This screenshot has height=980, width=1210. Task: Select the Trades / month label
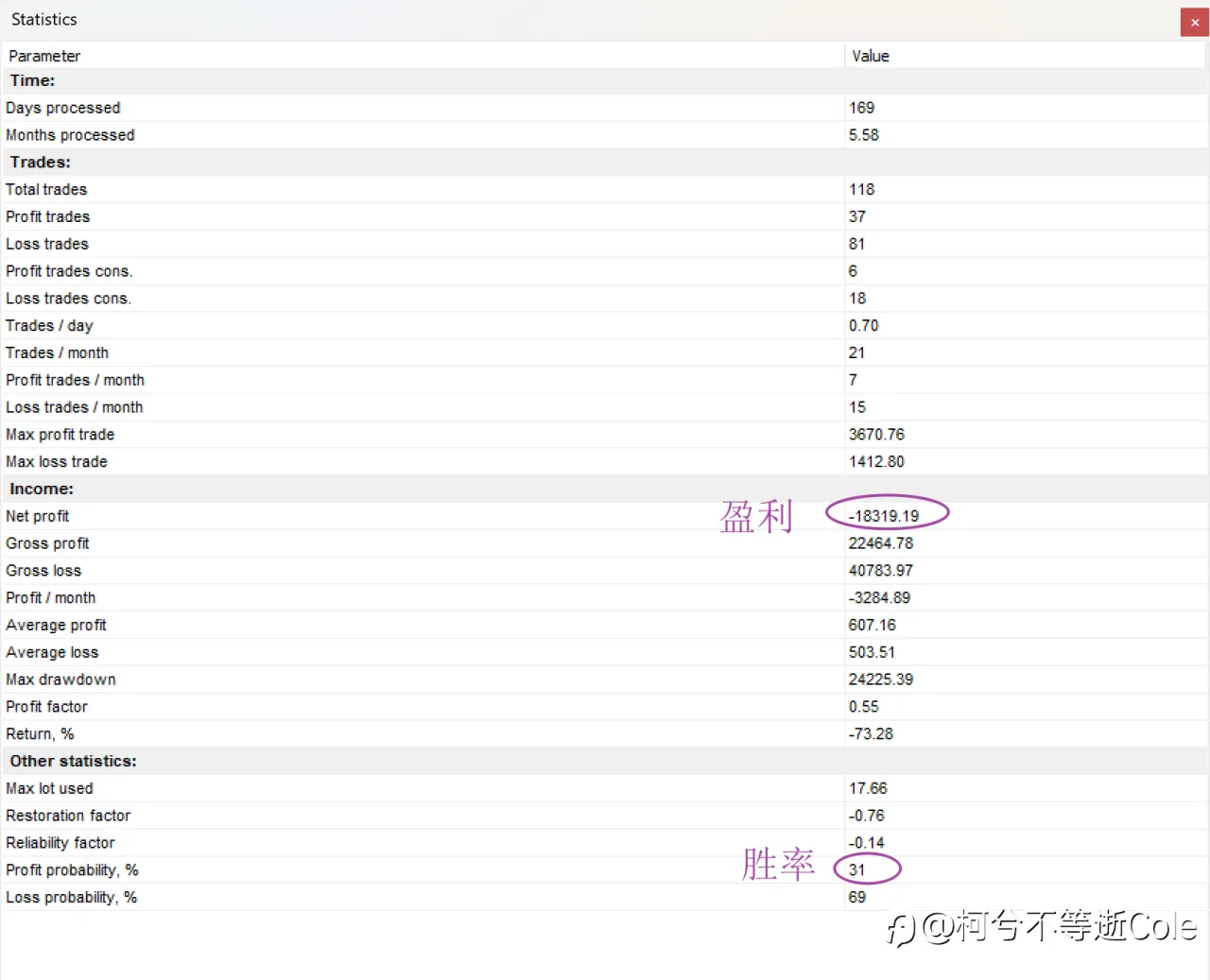tap(57, 352)
